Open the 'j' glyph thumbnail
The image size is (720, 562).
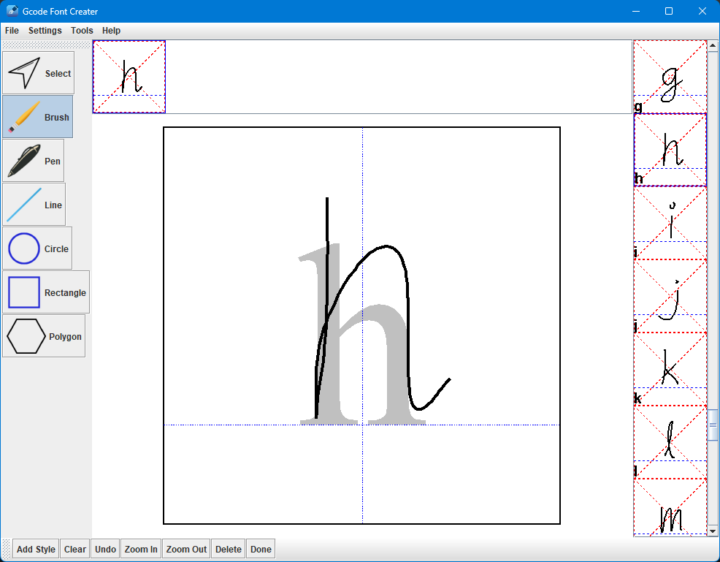click(x=670, y=296)
